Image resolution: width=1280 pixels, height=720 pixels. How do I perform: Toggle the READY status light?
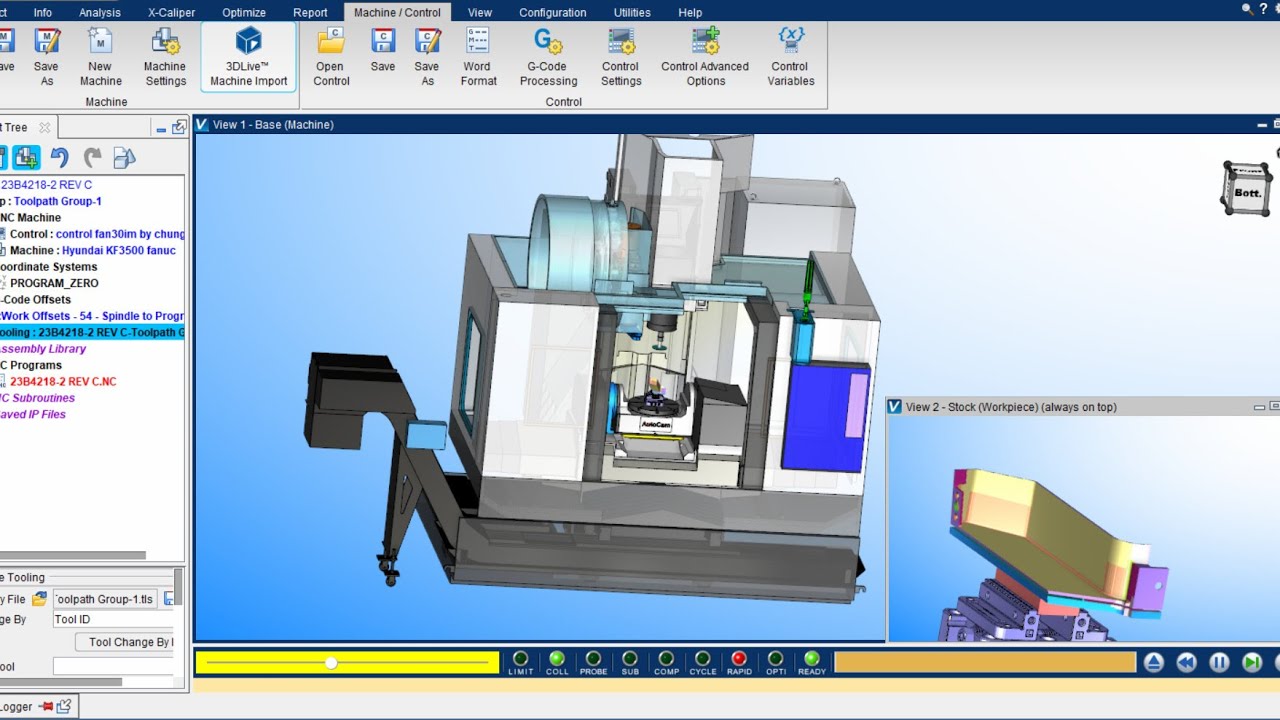coord(812,658)
